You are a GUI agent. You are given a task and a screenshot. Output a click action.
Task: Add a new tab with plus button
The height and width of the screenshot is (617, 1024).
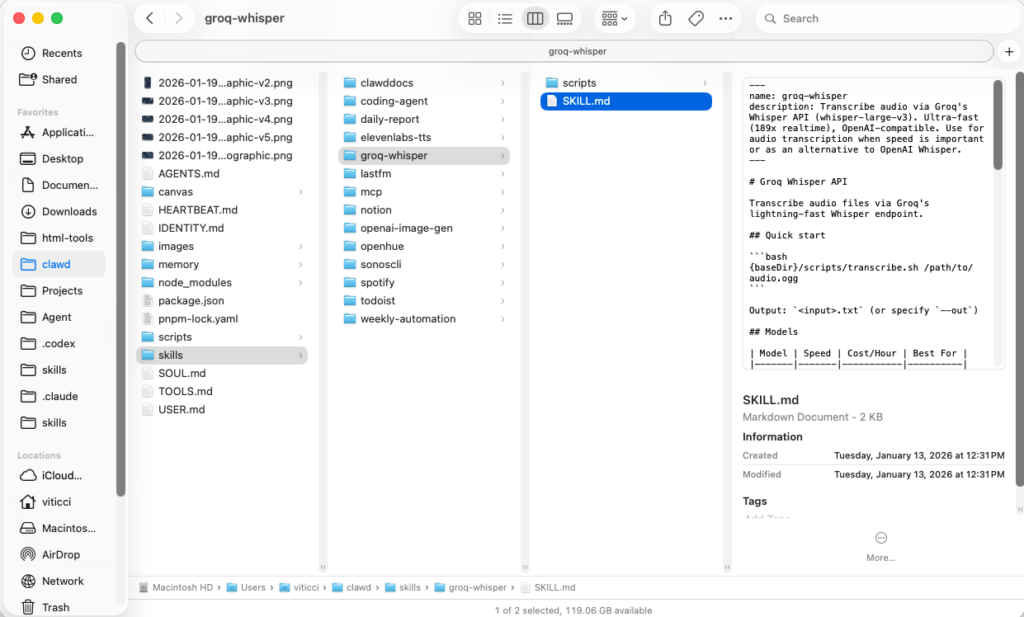(1009, 51)
